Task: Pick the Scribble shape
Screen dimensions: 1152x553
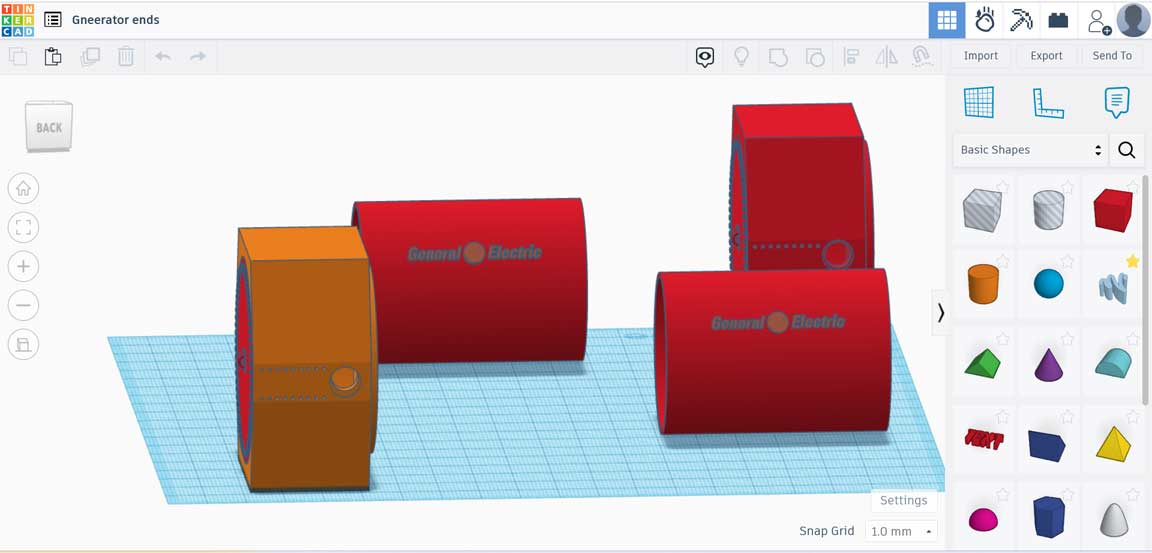Action: [1113, 286]
